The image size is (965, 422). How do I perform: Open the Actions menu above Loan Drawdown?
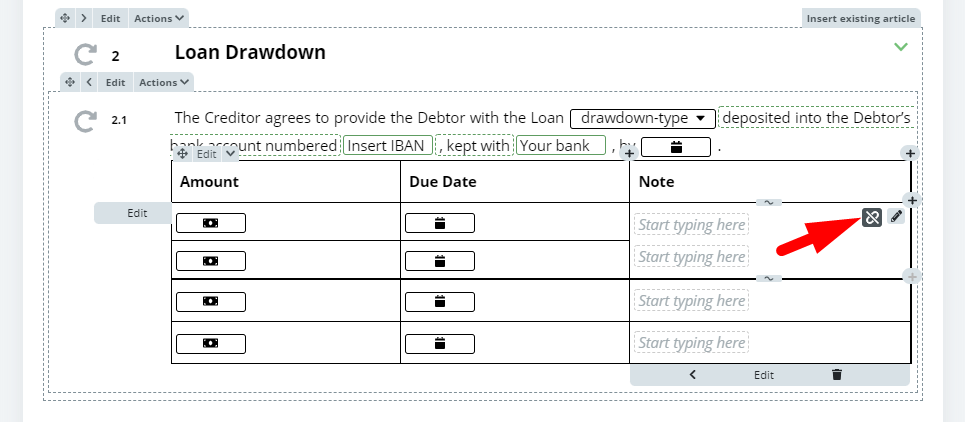[159, 18]
